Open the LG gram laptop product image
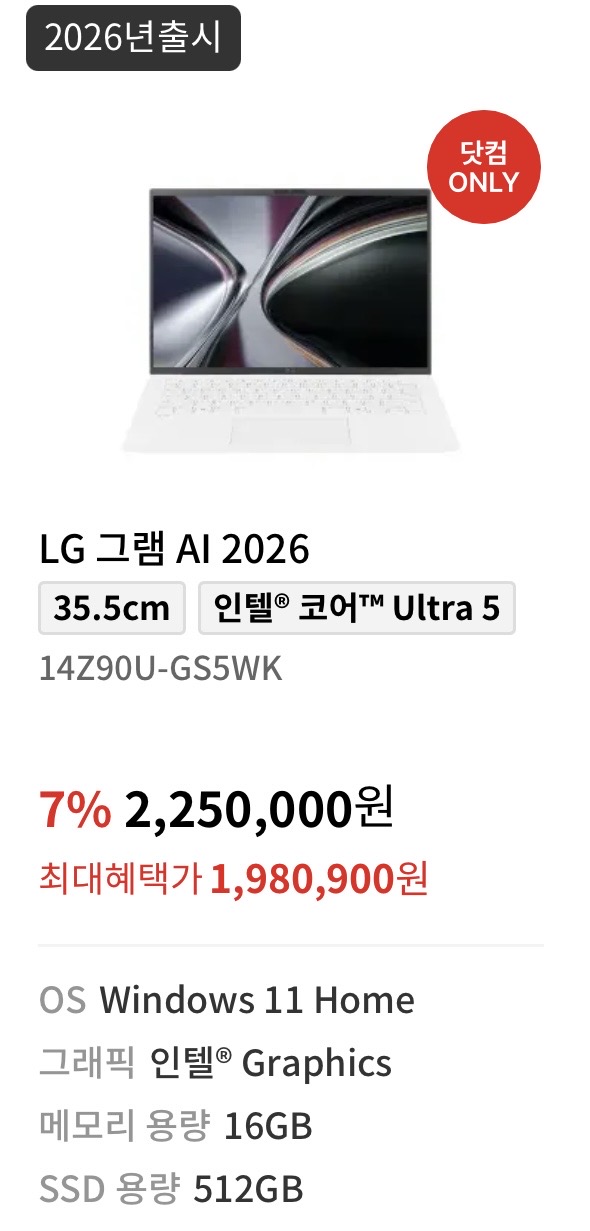This screenshot has height=1231, width=590. click(x=290, y=320)
